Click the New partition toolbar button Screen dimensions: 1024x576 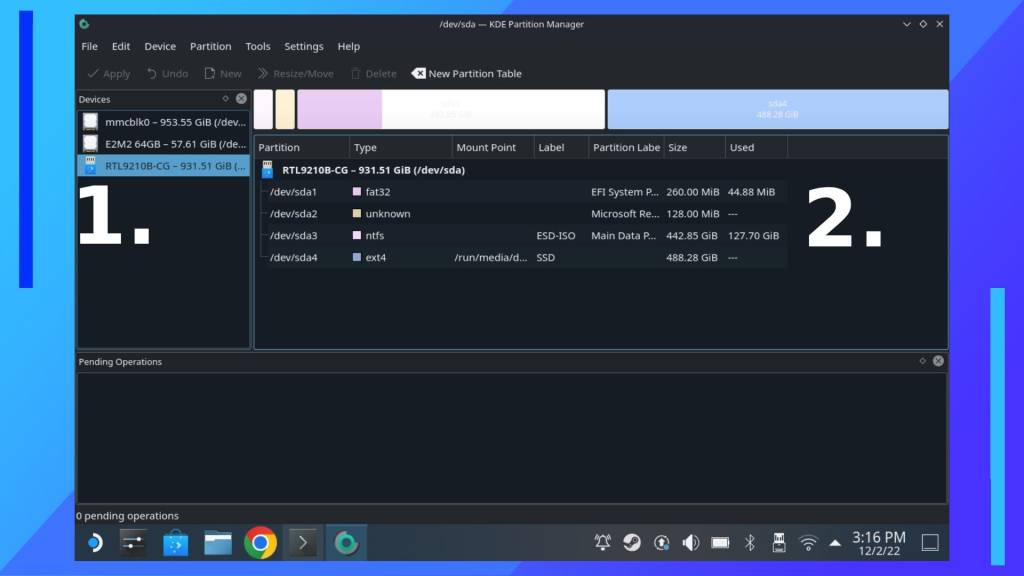[223, 74]
